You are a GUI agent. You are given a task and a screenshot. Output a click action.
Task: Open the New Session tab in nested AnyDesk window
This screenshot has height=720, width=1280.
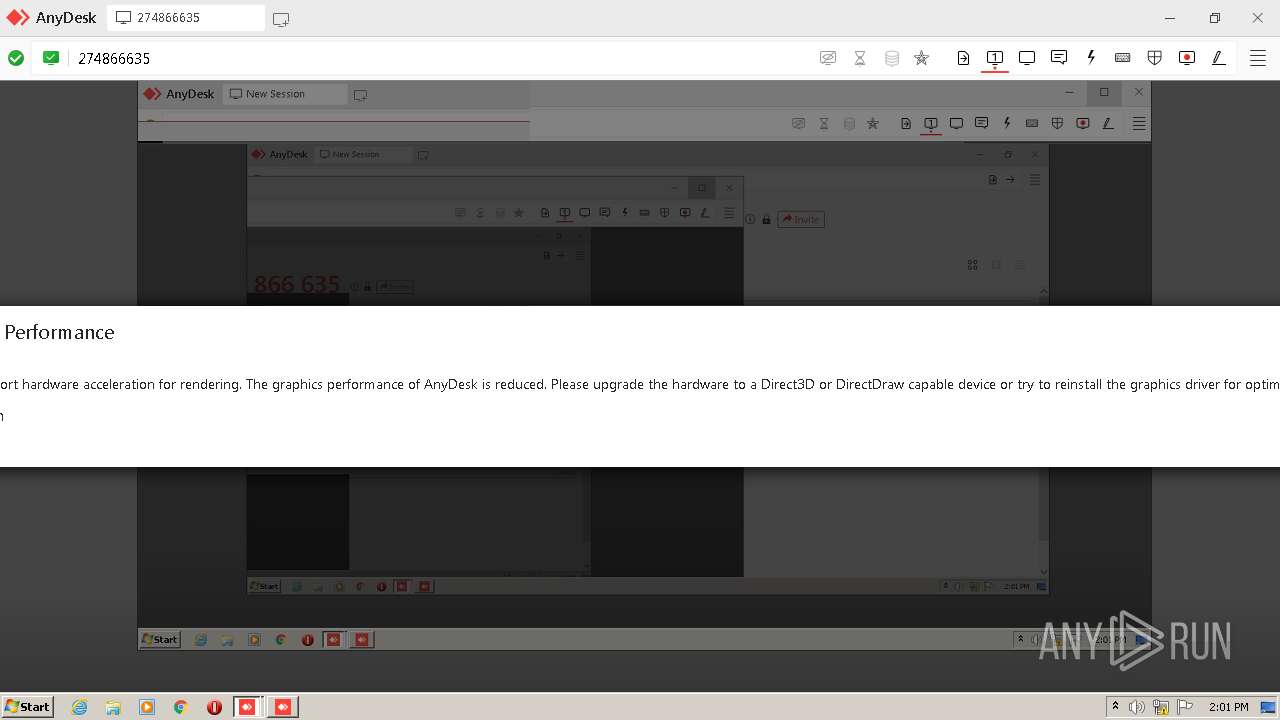285,94
